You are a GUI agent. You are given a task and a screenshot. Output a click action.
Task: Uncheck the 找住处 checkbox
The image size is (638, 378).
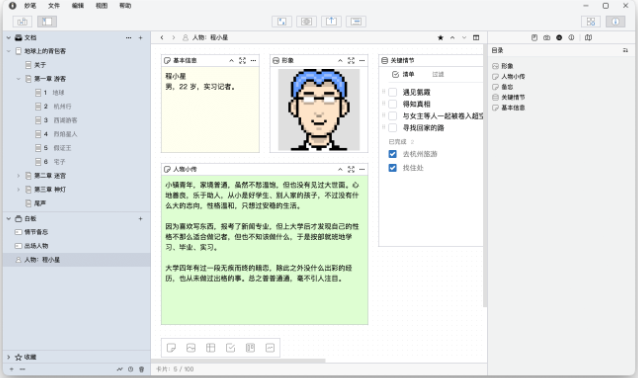click(x=393, y=168)
